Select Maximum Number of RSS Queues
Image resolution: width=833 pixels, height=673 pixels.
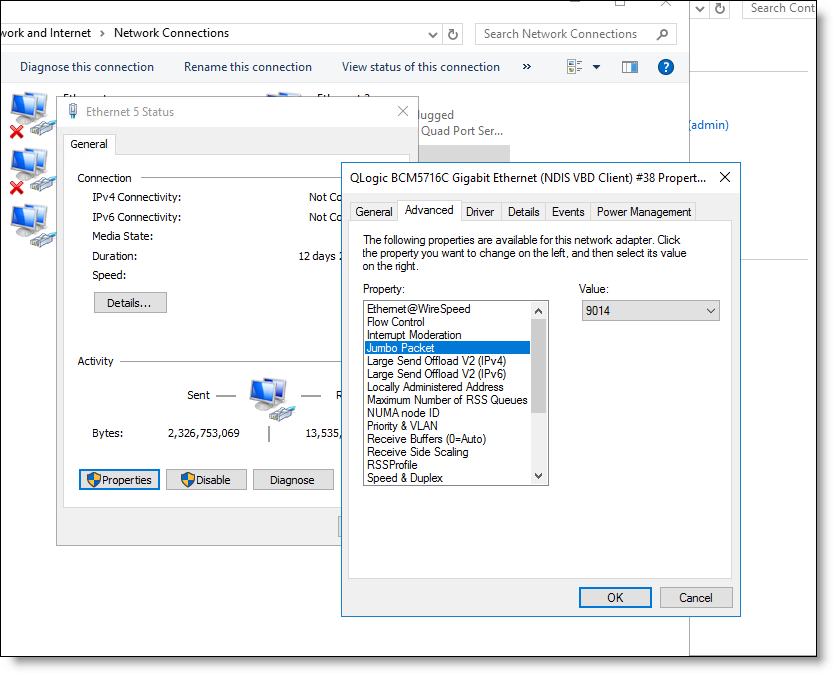point(447,400)
